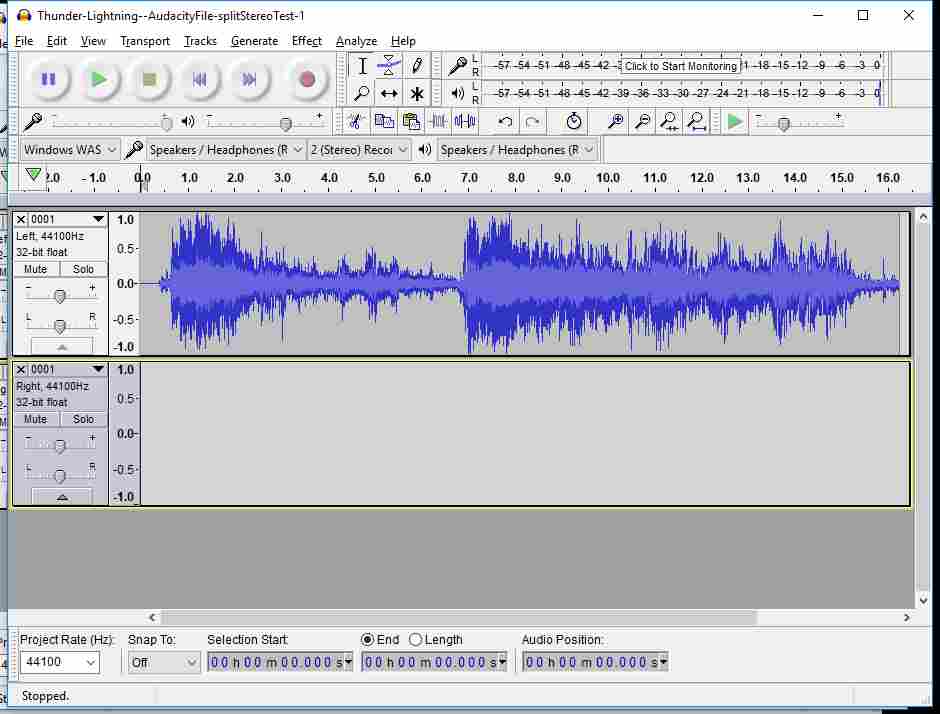Select the Multi-Tool asterisk icon

coord(417,94)
